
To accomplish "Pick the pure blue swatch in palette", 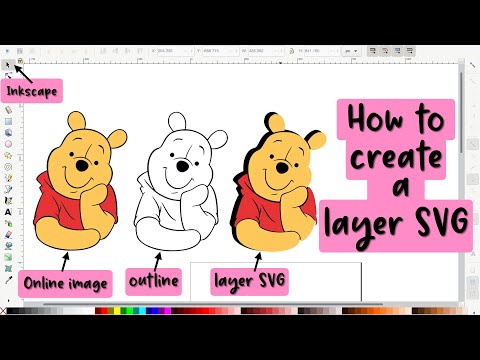I will pos(155,311).
